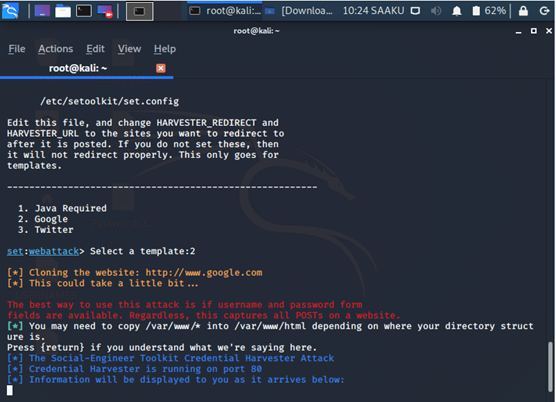The image size is (556, 402).
Task: Close the terminal window
Action: tap(549, 31)
